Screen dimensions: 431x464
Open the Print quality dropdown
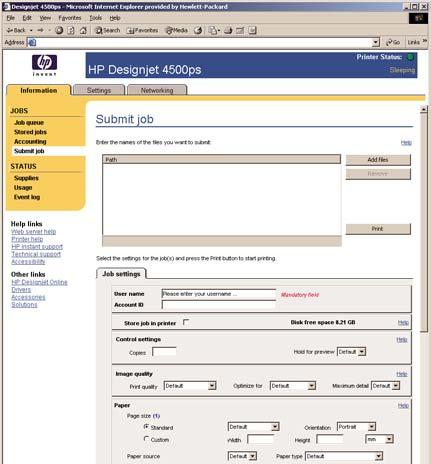[x=190, y=386]
